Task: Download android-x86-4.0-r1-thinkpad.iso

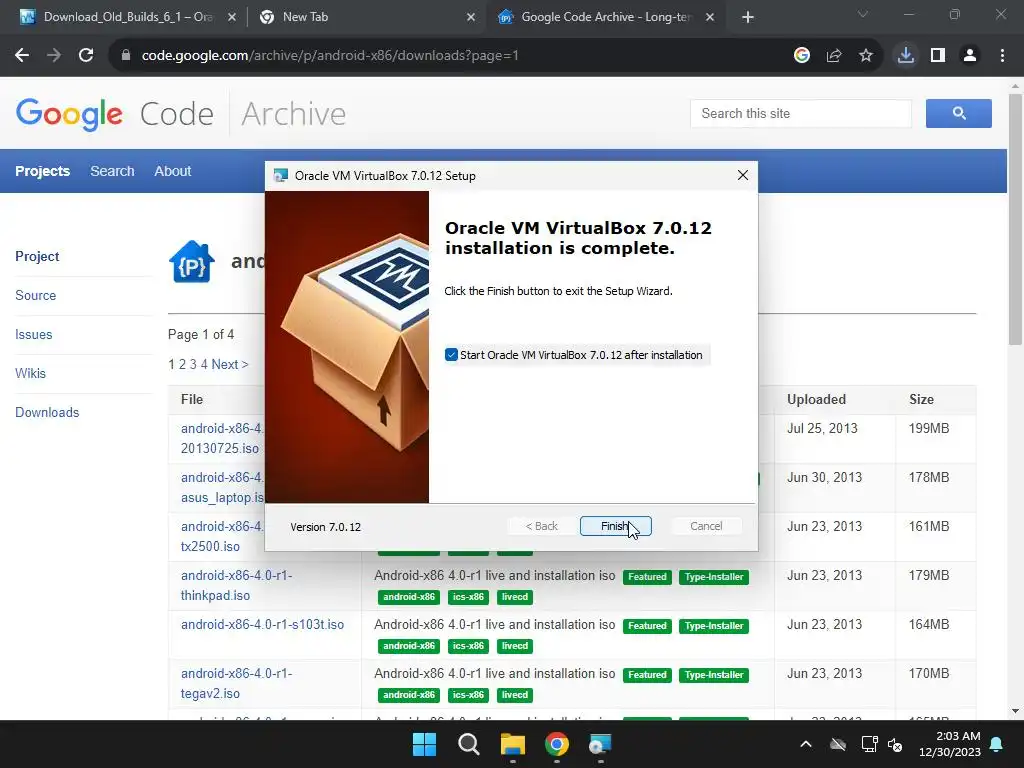Action: click(236, 585)
